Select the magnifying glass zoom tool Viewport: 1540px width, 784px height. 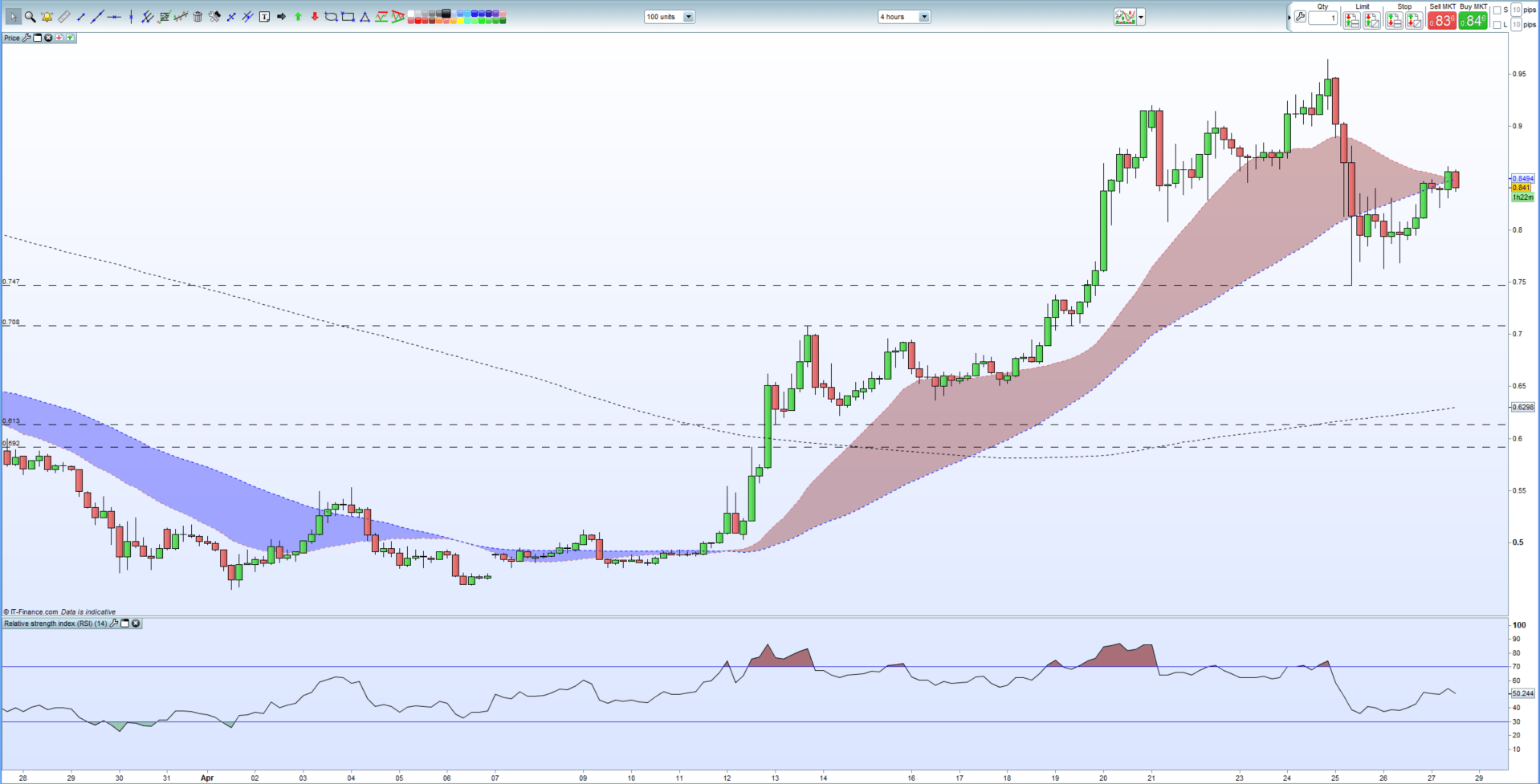click(x=30, y=17)
